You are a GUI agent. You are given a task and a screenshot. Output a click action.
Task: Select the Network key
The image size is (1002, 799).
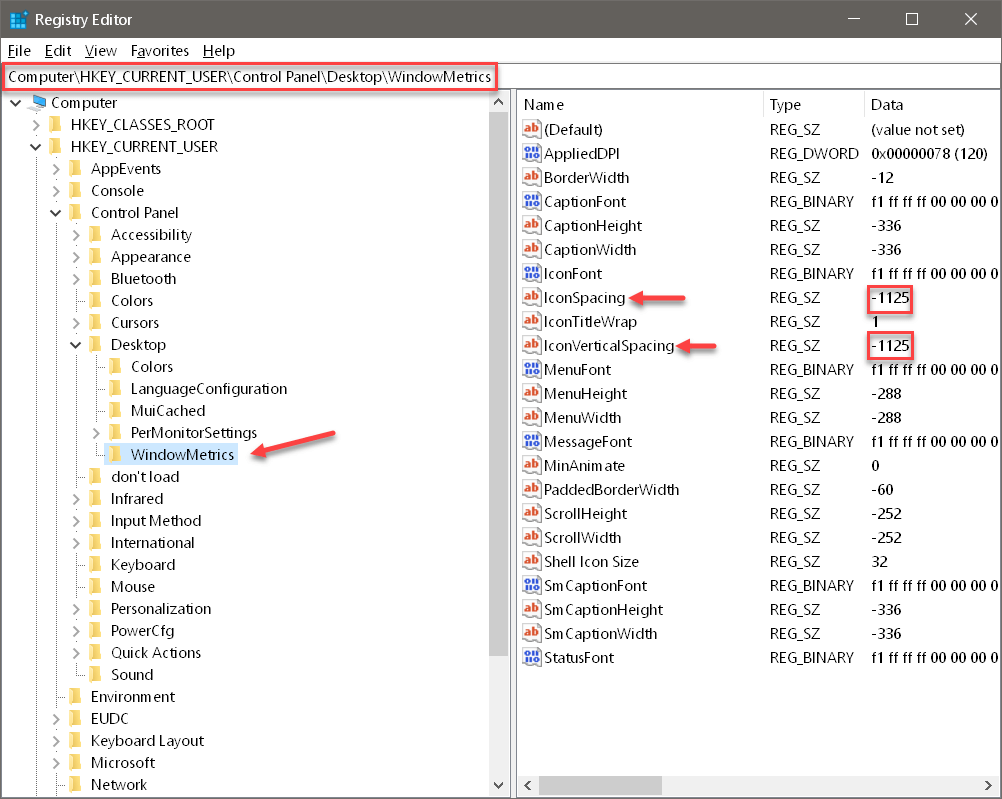[119, 784]
